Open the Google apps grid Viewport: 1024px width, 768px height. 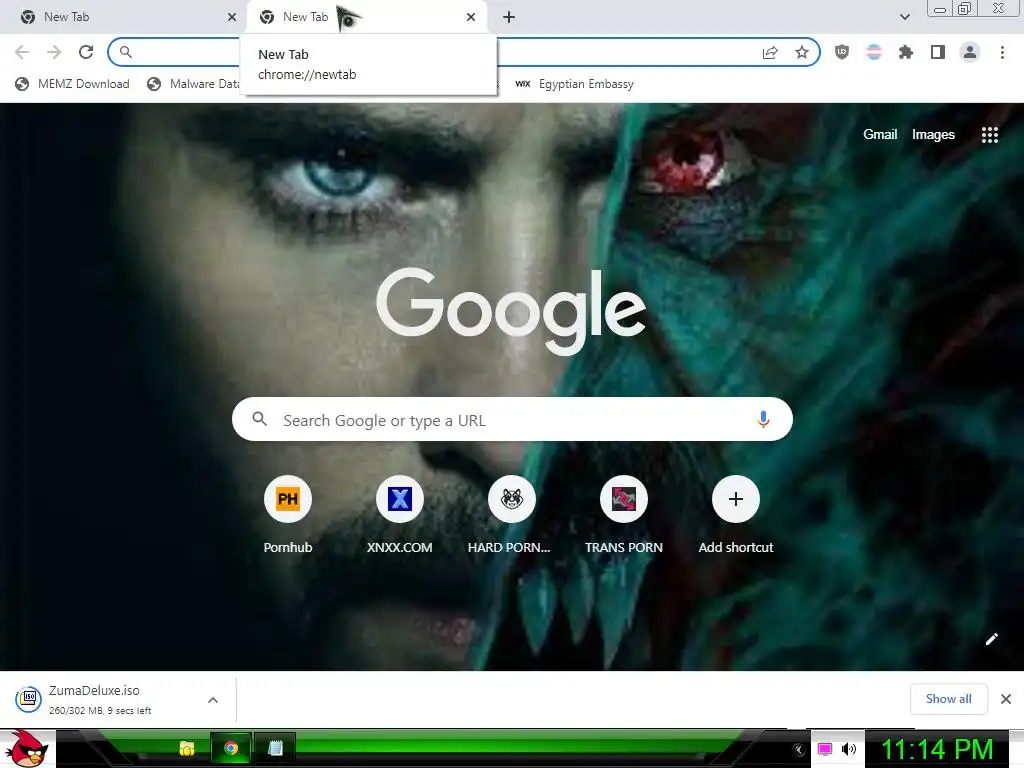click(989, 135)
